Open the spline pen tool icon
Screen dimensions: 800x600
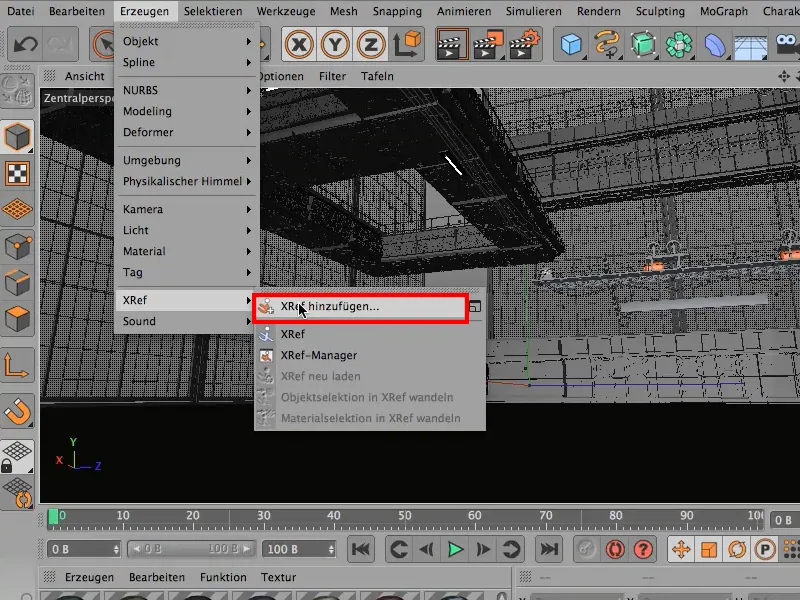tap(607, 45)
